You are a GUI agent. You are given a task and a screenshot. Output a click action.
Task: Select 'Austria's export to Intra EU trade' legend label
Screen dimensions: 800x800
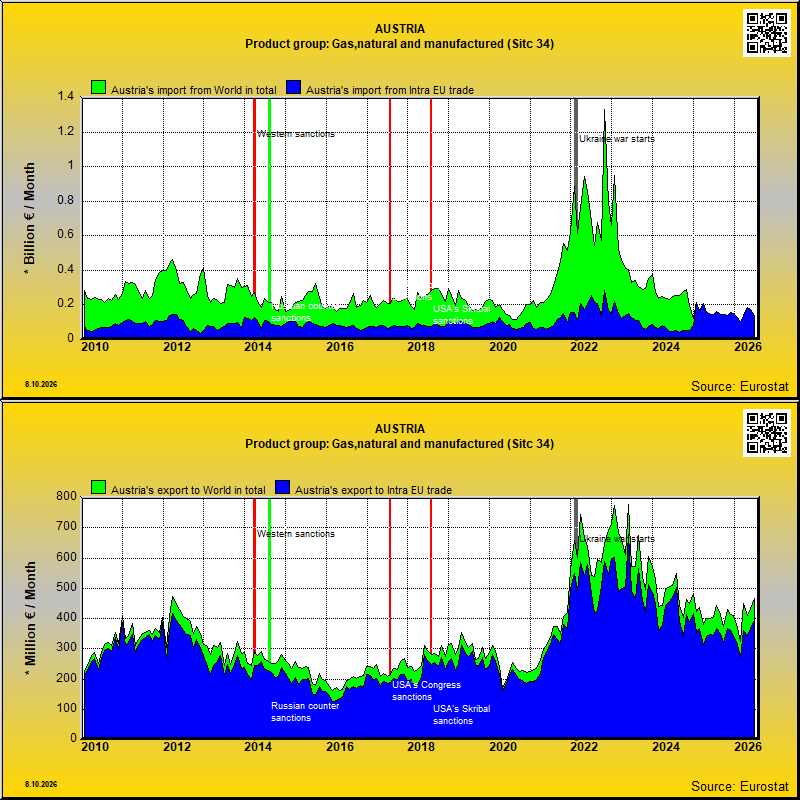coord(373,490)
